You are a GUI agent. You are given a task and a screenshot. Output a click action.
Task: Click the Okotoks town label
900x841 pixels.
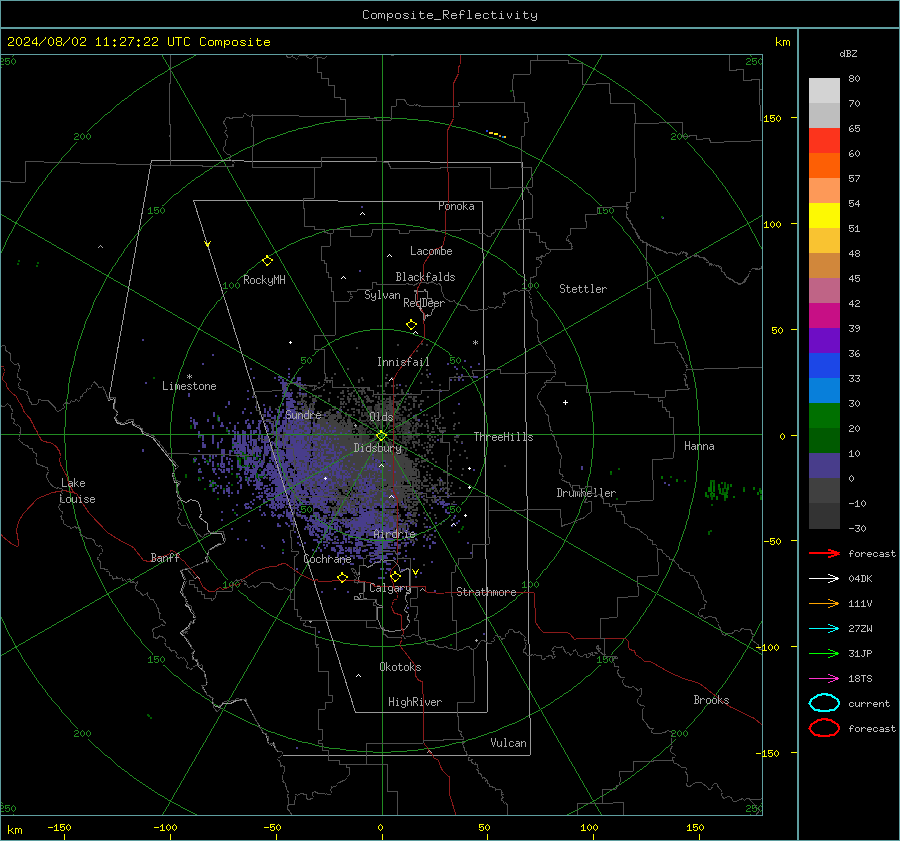pos(400,667)
